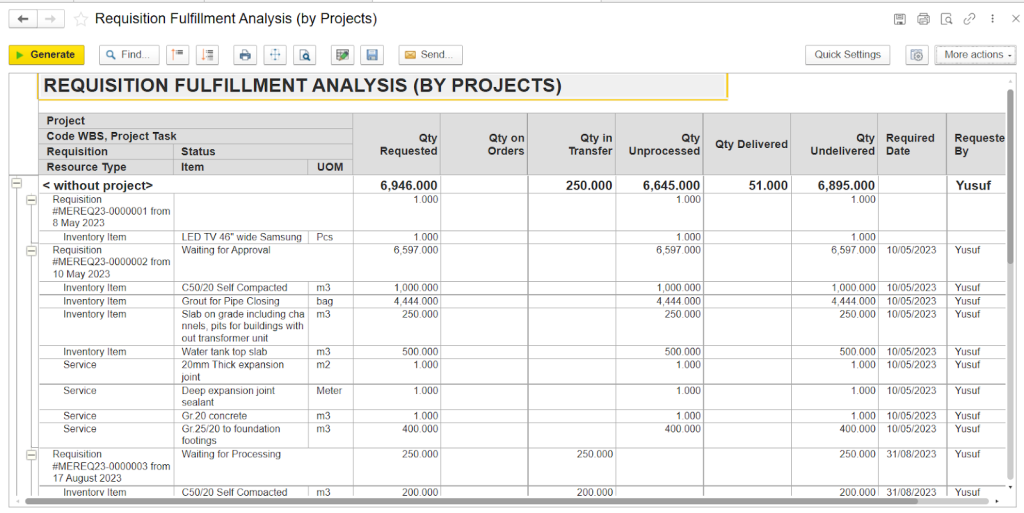Select the Qty Delivered column header

[x=746, y=144]
